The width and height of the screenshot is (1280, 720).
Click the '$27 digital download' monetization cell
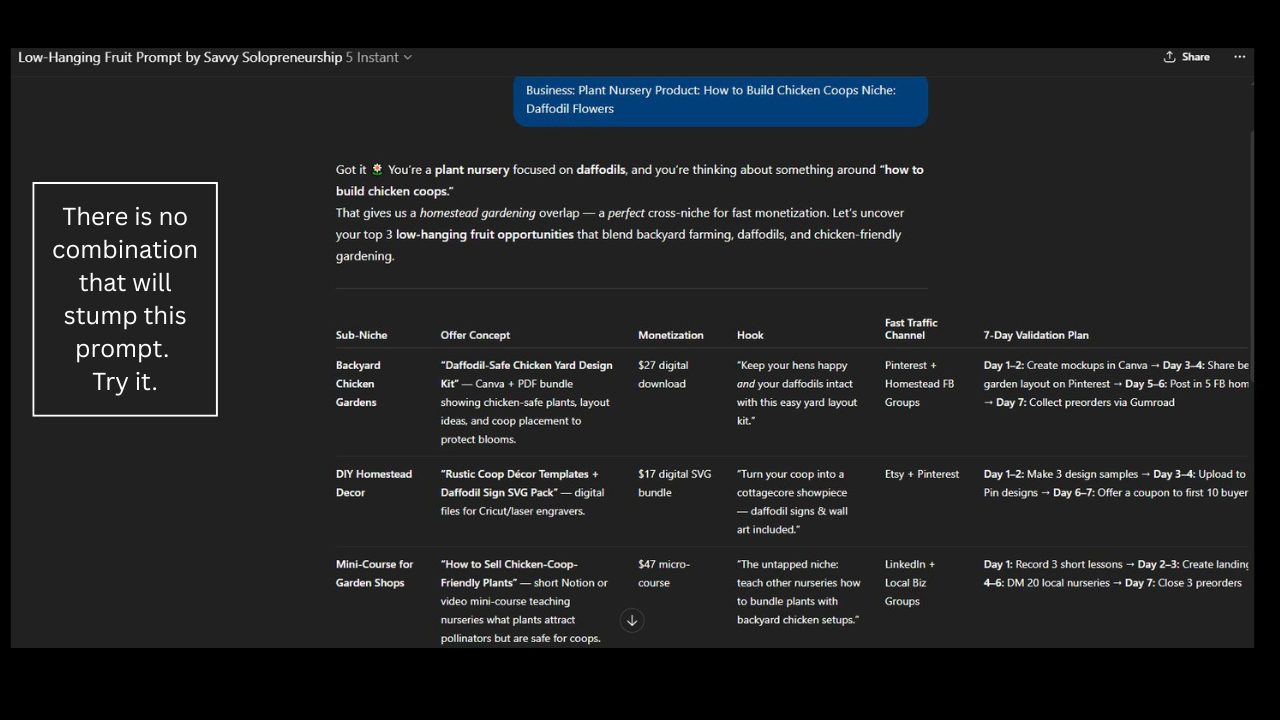[663, 374]
